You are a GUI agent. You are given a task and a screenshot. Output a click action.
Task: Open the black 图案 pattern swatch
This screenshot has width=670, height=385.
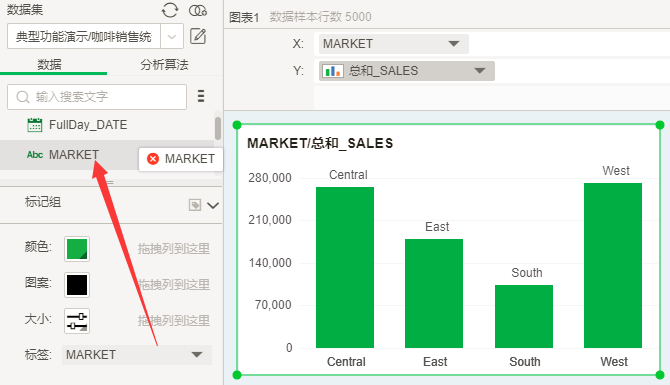[x=77, y=285]
